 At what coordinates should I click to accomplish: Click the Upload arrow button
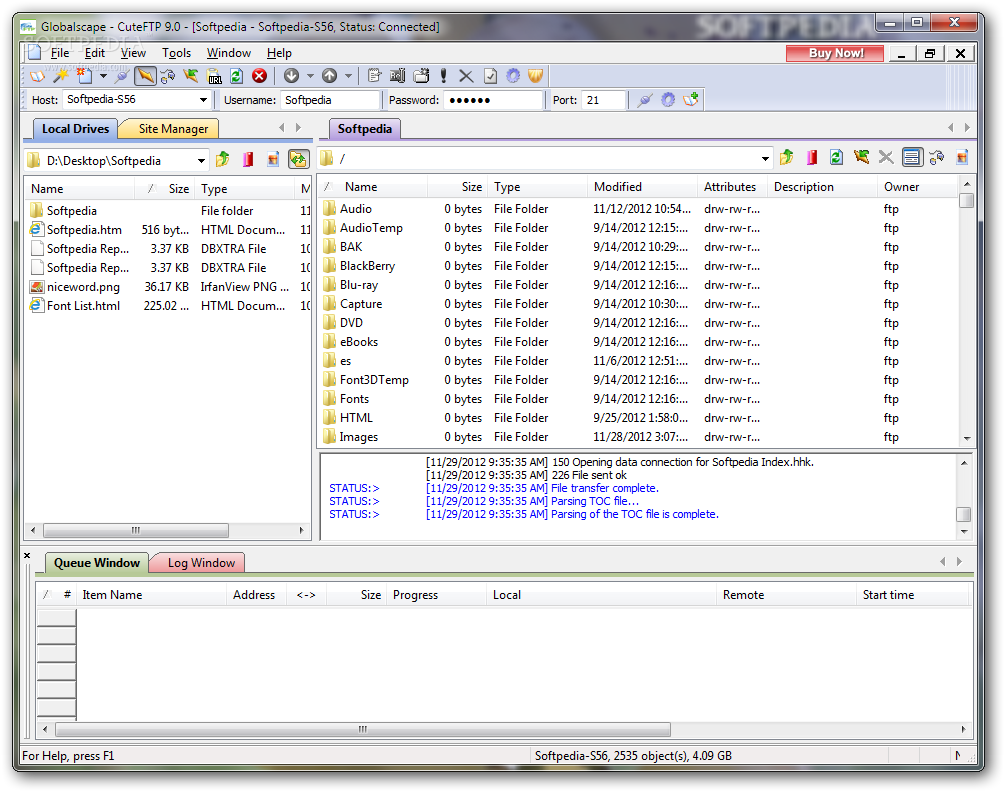coord(329,76)
